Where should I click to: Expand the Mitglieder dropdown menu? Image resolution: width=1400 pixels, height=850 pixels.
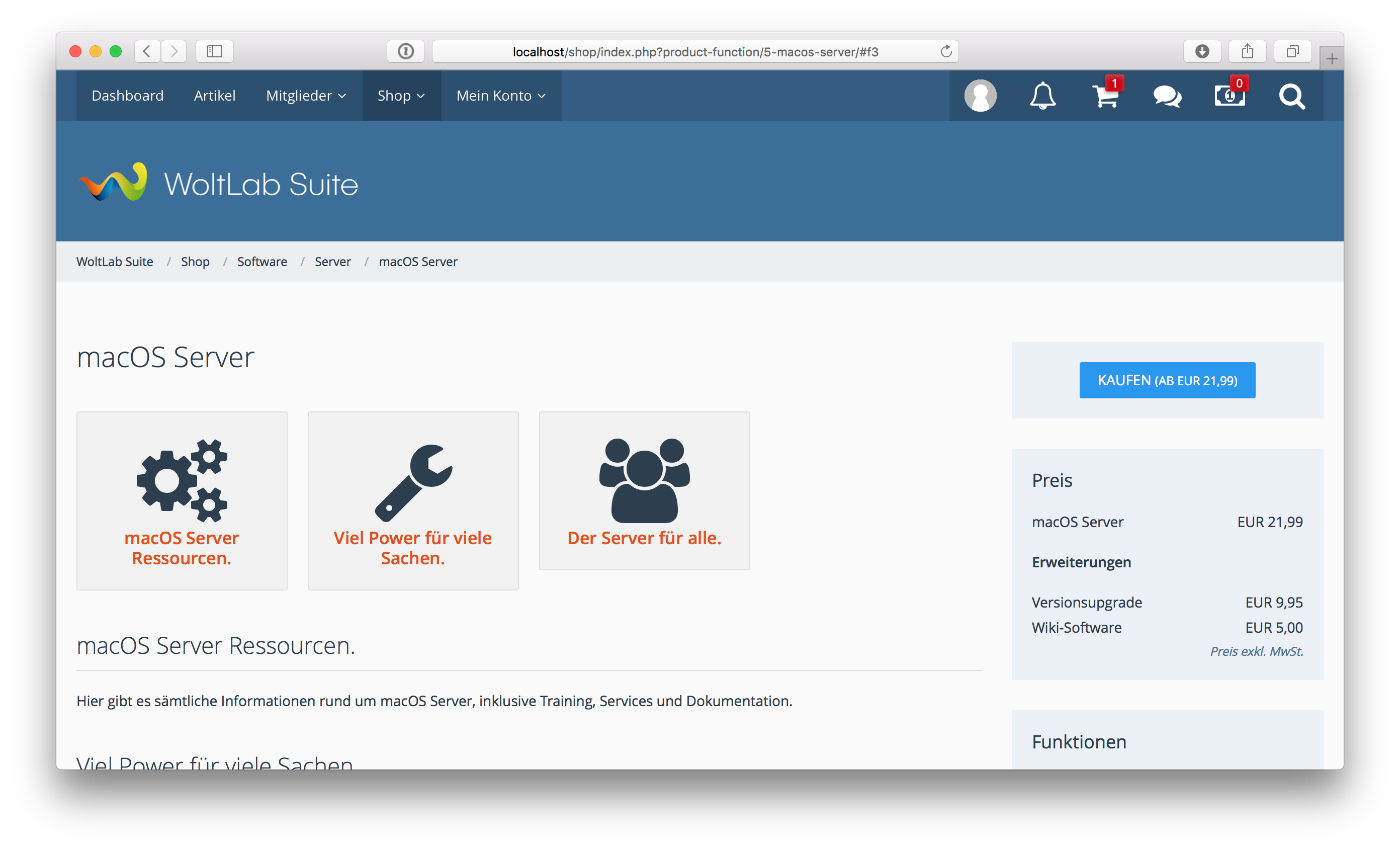(x=306, y=96)
